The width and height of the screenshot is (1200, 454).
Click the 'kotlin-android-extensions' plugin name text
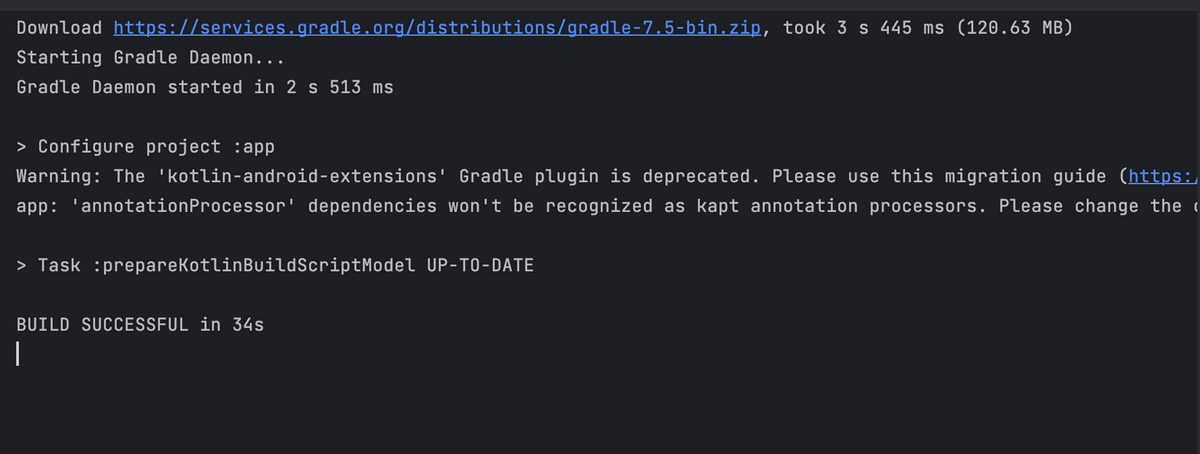pos(297,177)
